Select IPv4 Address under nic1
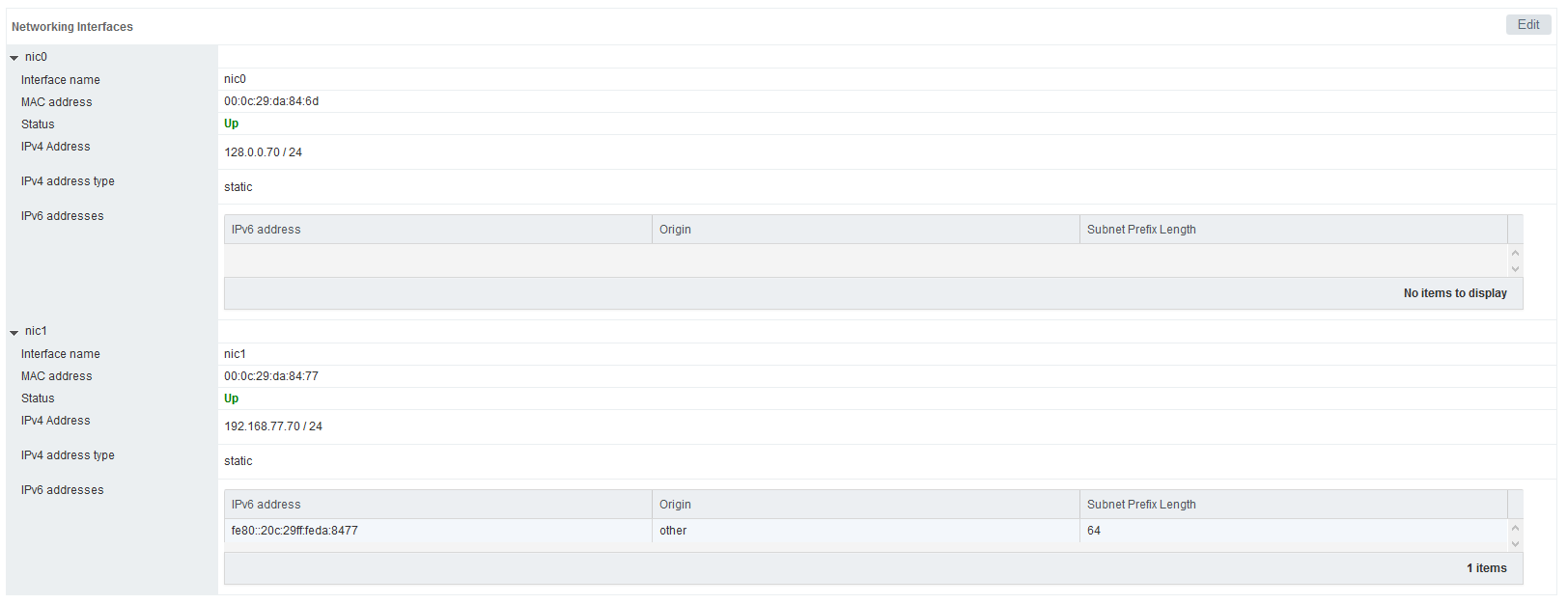This screenshot has height=604, width=1568. pos(55,421)
